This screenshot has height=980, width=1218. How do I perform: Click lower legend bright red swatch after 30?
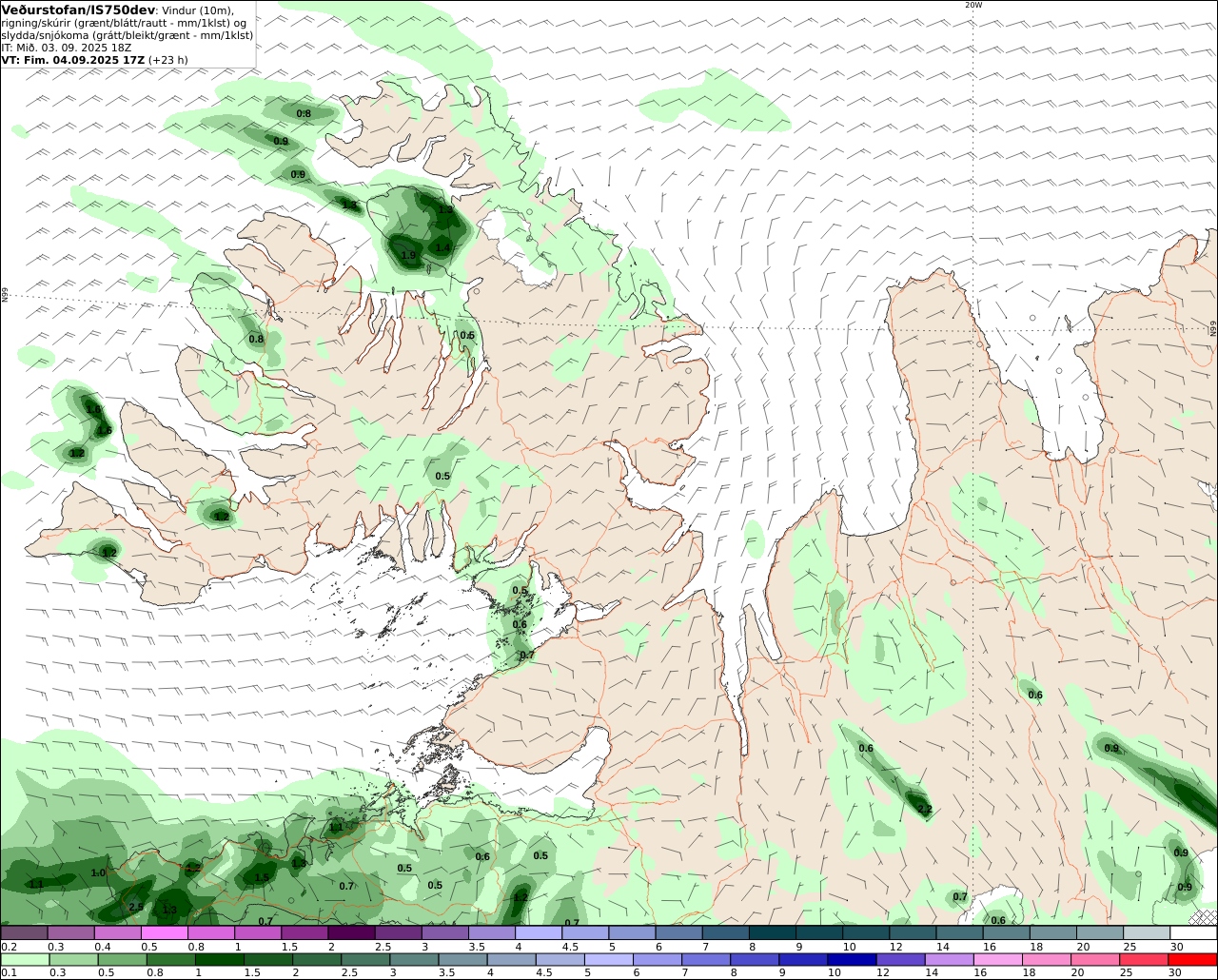pos(1193,960)
